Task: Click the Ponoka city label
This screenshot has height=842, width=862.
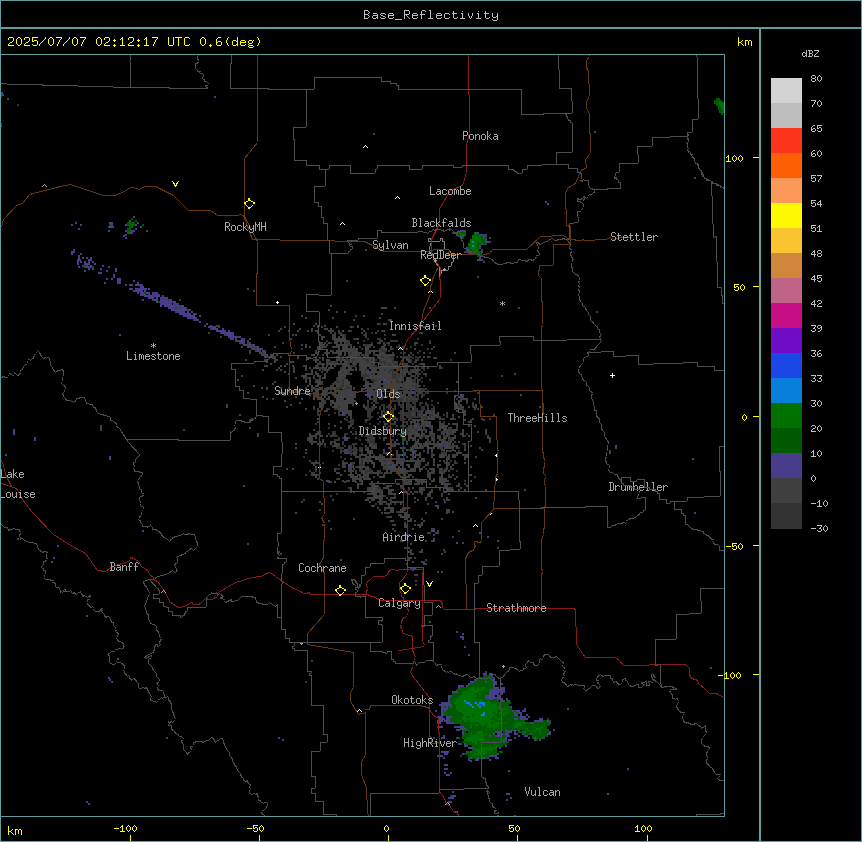Action: point(480,136)
